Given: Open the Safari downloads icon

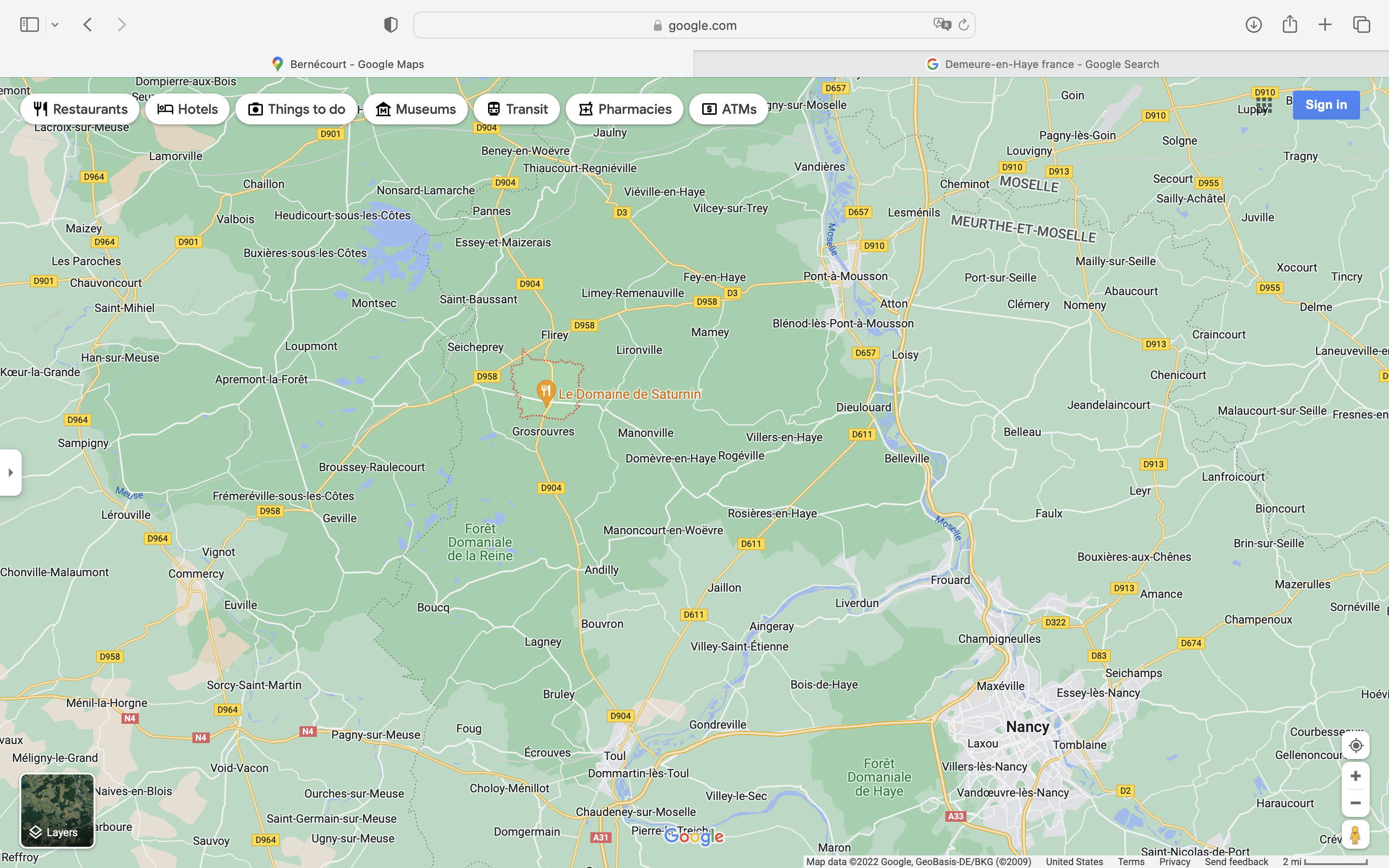Looking at the screenshot, I should (1253, 25).
